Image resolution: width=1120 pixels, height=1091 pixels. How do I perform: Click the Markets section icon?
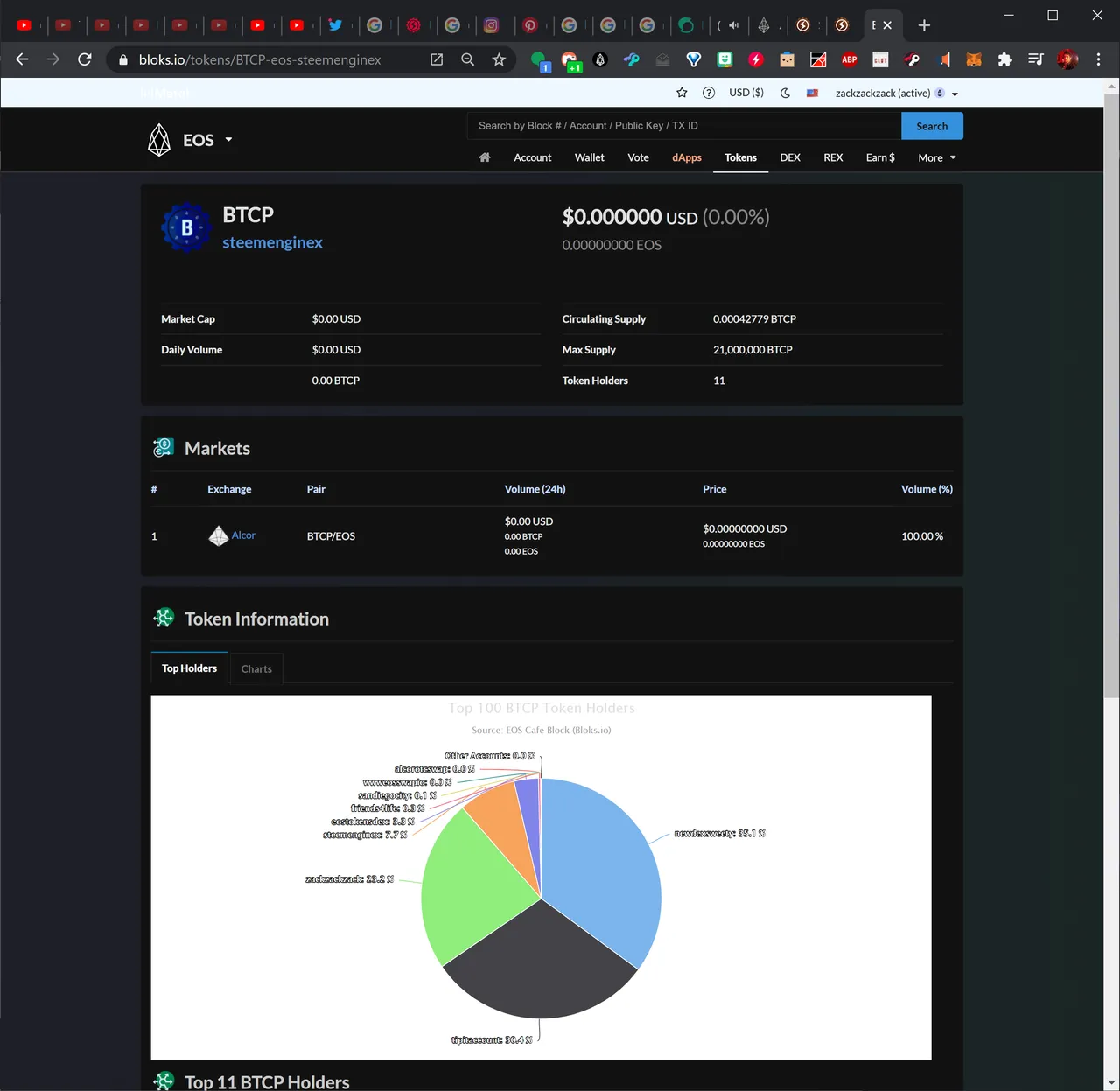[164, 448]
